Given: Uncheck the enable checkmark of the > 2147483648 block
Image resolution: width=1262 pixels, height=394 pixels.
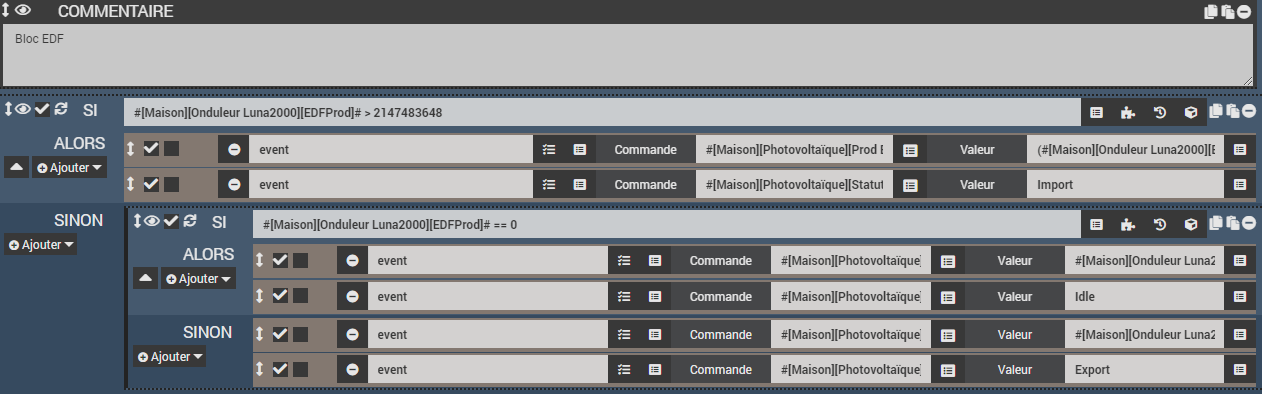Looking at the screenshot, I should [x=42, y=109].
